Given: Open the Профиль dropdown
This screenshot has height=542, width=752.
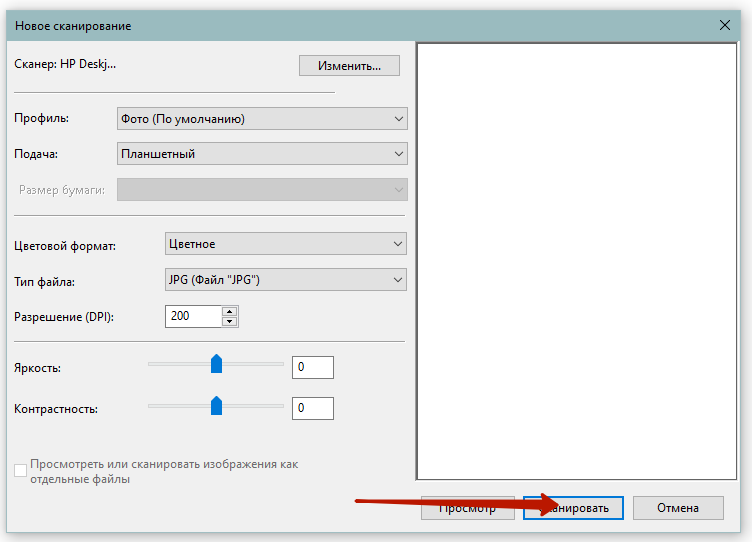Looking at the screenshot, I should (262, 119).
